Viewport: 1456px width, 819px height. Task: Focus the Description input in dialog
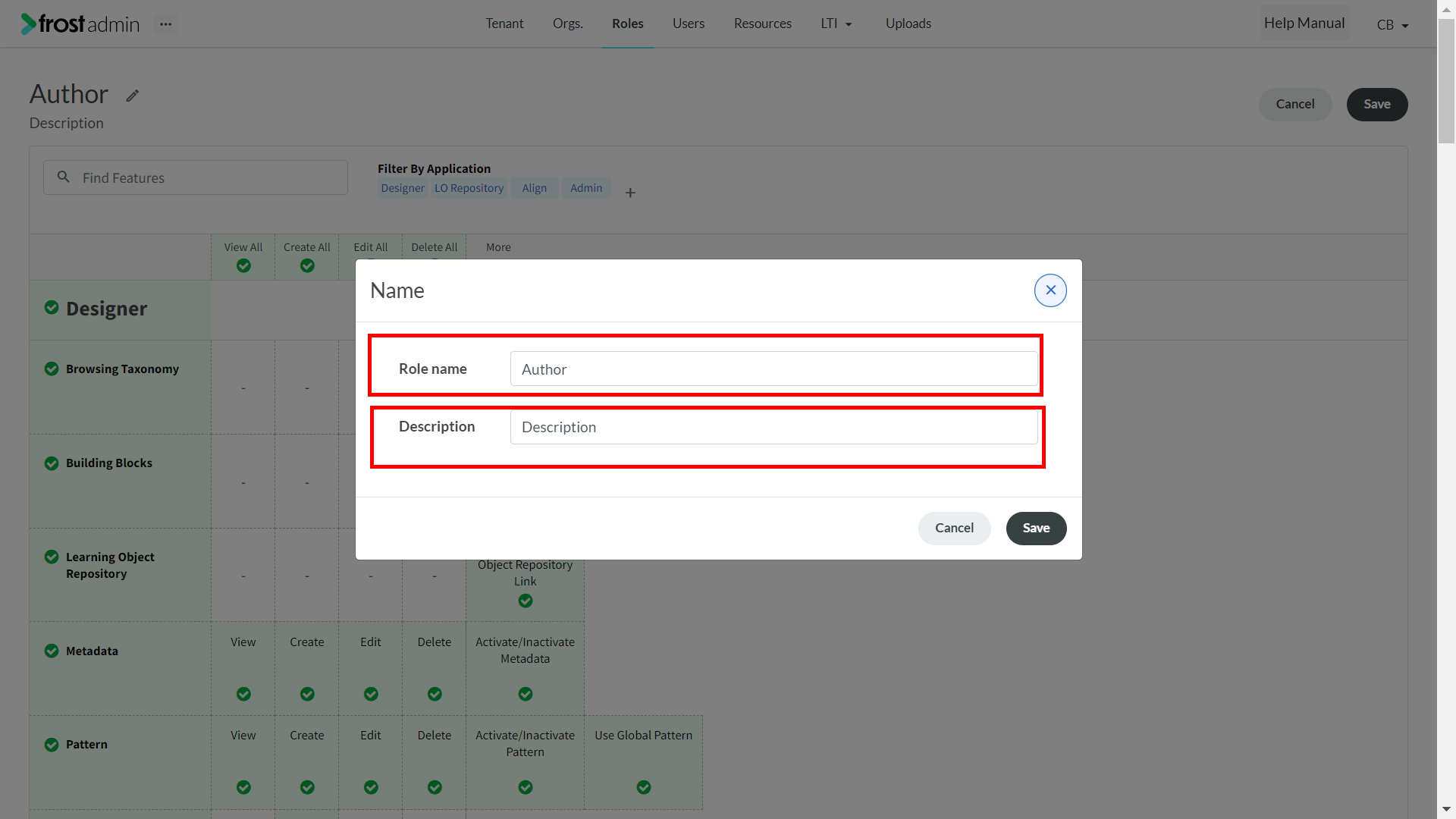point(773,427)
